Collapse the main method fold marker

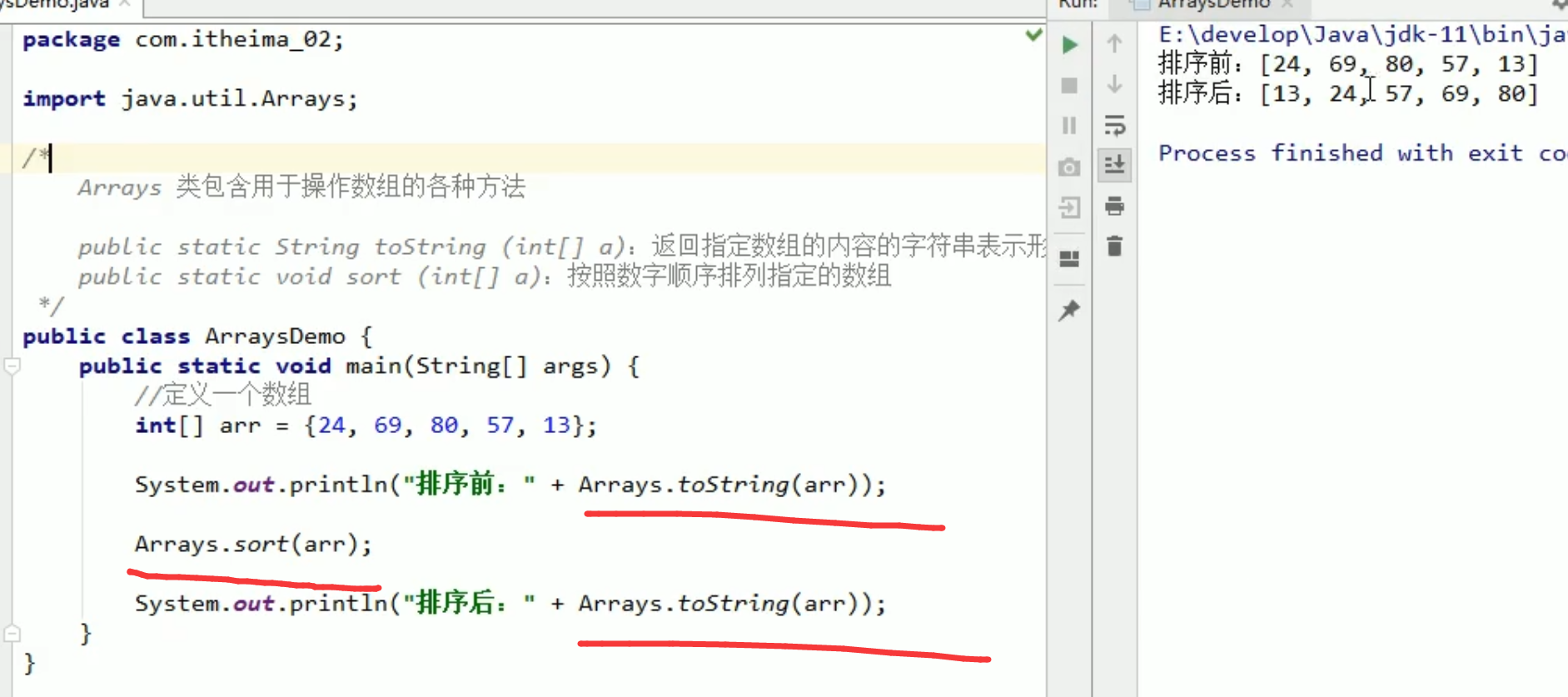(x=12, y=366)
